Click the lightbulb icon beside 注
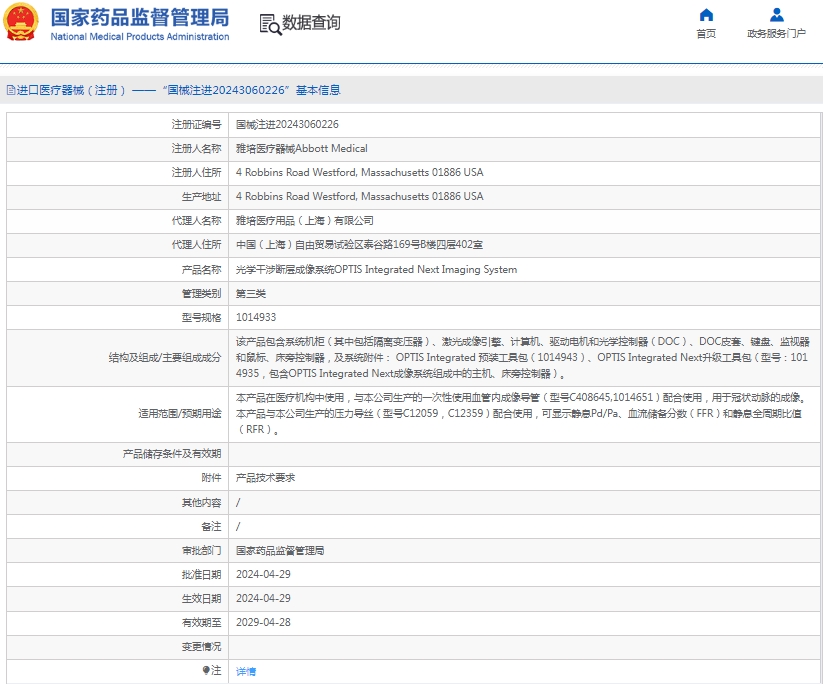This screenshot has height=684, width=823. click(x=207, y=672)
